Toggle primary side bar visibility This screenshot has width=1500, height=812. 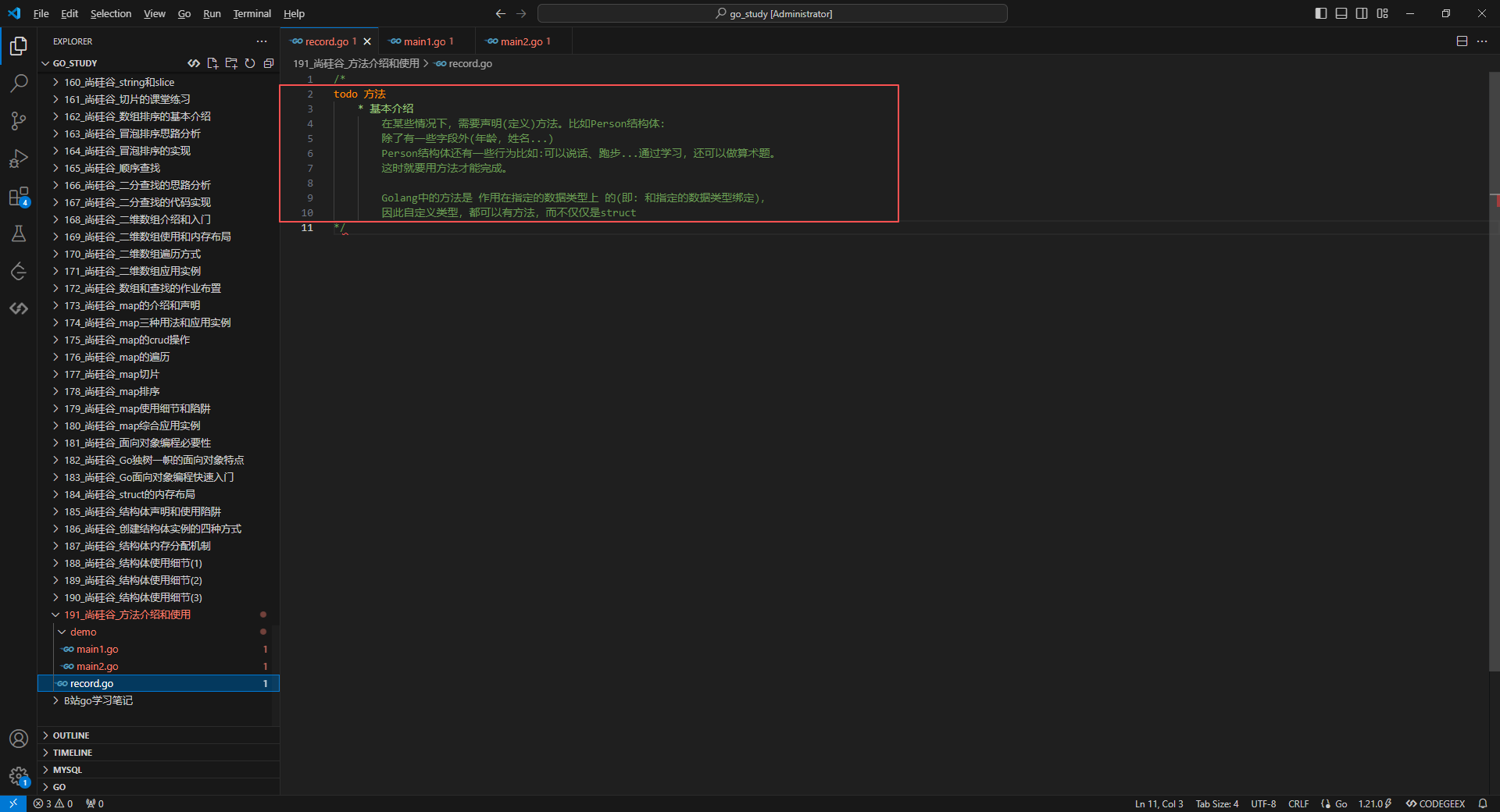point(1321,13)
